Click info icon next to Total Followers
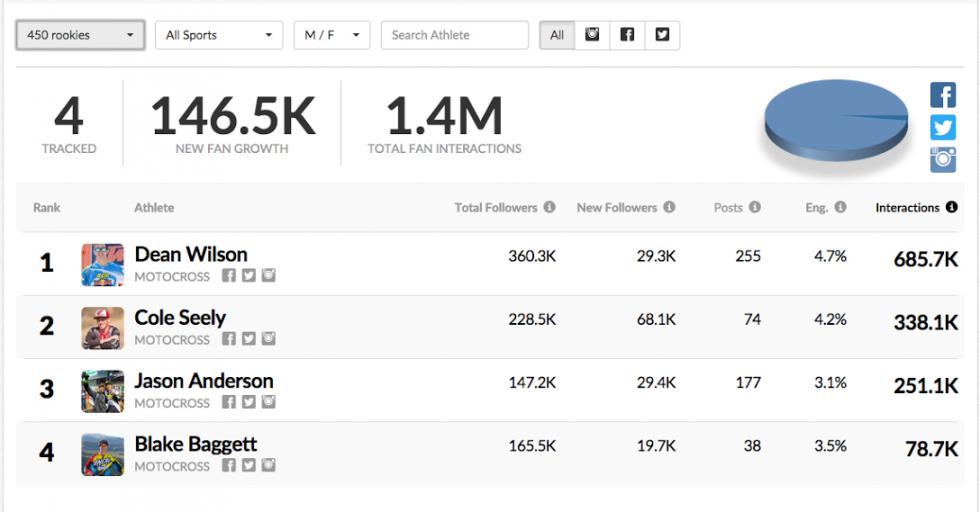The image size is (980, 512). tap(549, 208)
